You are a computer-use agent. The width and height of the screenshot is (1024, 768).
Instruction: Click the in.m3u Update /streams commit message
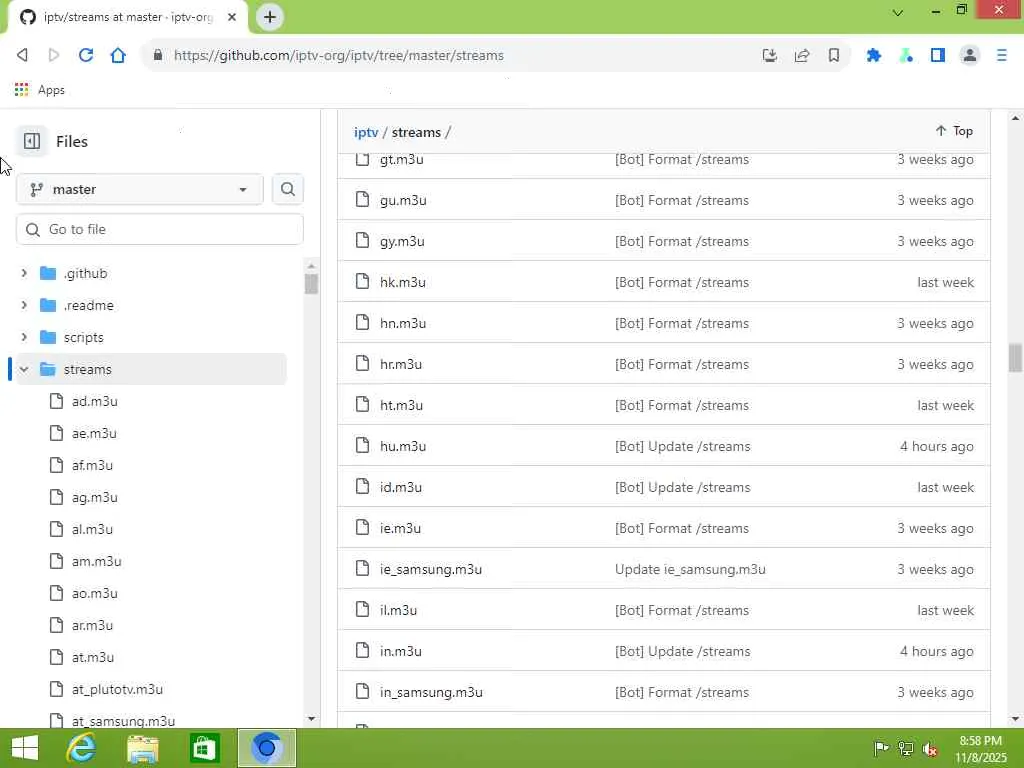682,651
